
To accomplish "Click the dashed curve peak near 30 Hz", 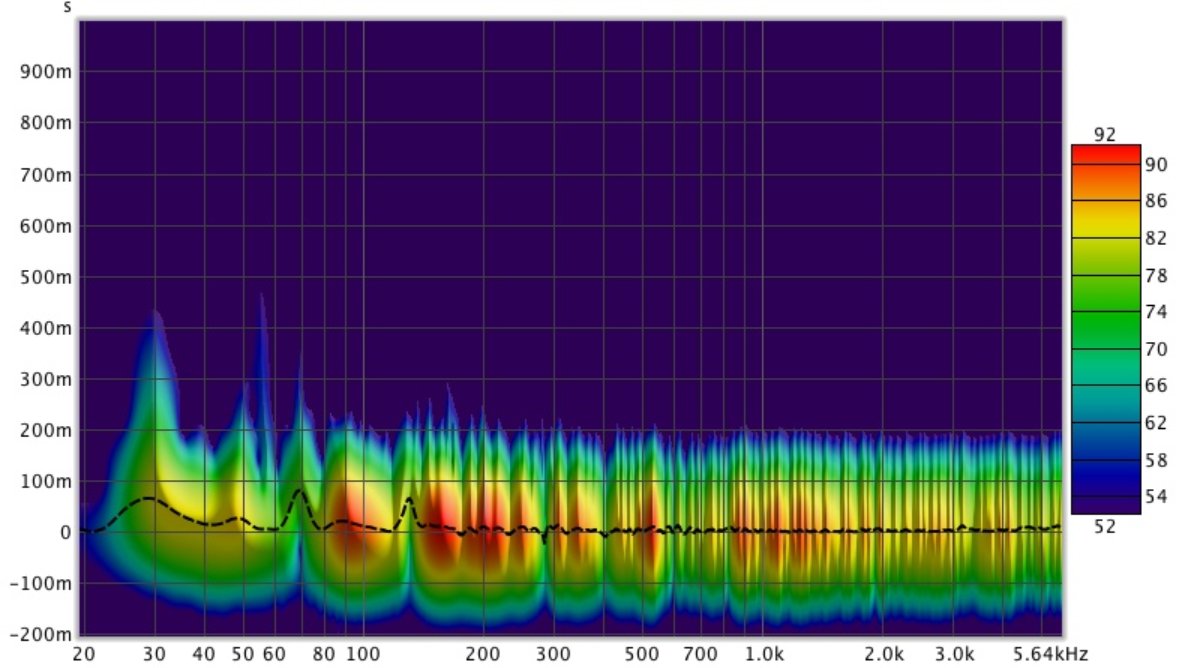I will click(149, 498).
